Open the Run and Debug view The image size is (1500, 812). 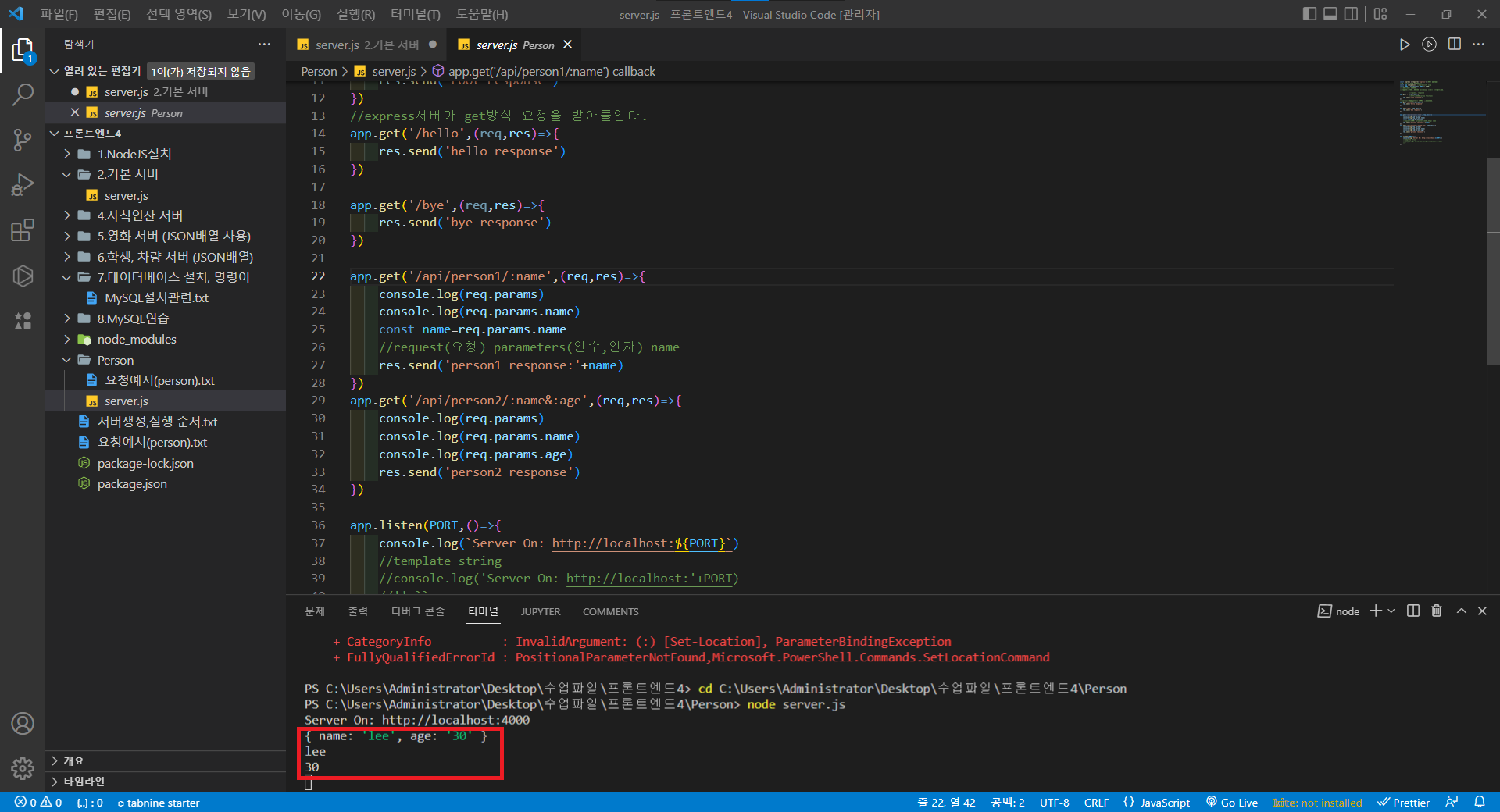23,185
